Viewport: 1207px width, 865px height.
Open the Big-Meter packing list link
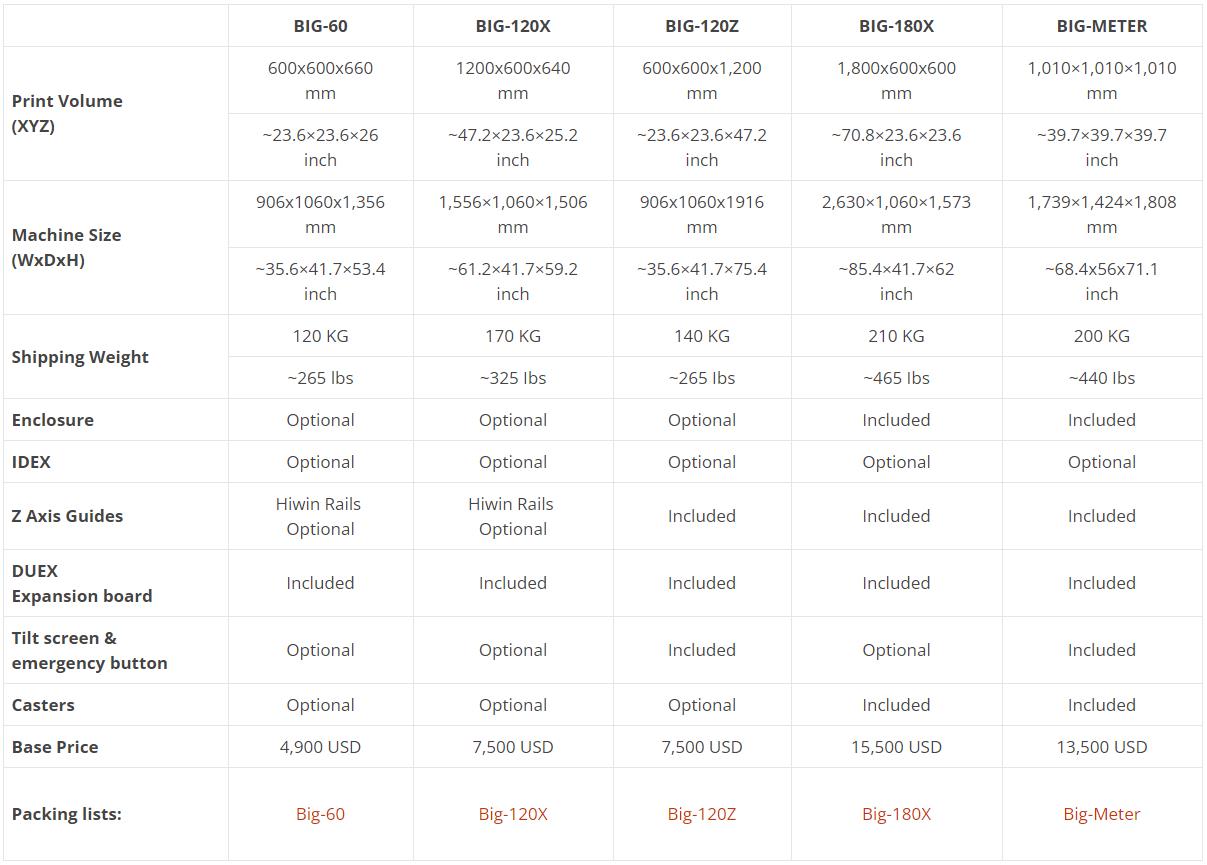pos(1101,814)
